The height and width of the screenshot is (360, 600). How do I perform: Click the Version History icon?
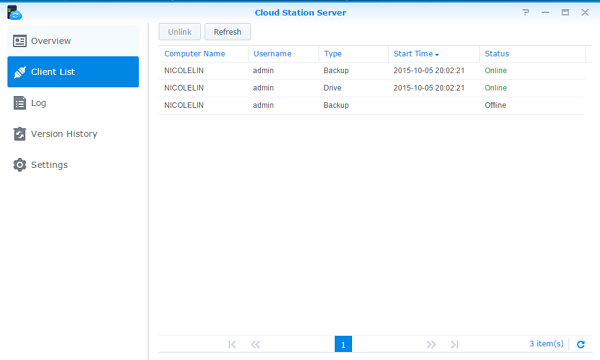point(20,134)
